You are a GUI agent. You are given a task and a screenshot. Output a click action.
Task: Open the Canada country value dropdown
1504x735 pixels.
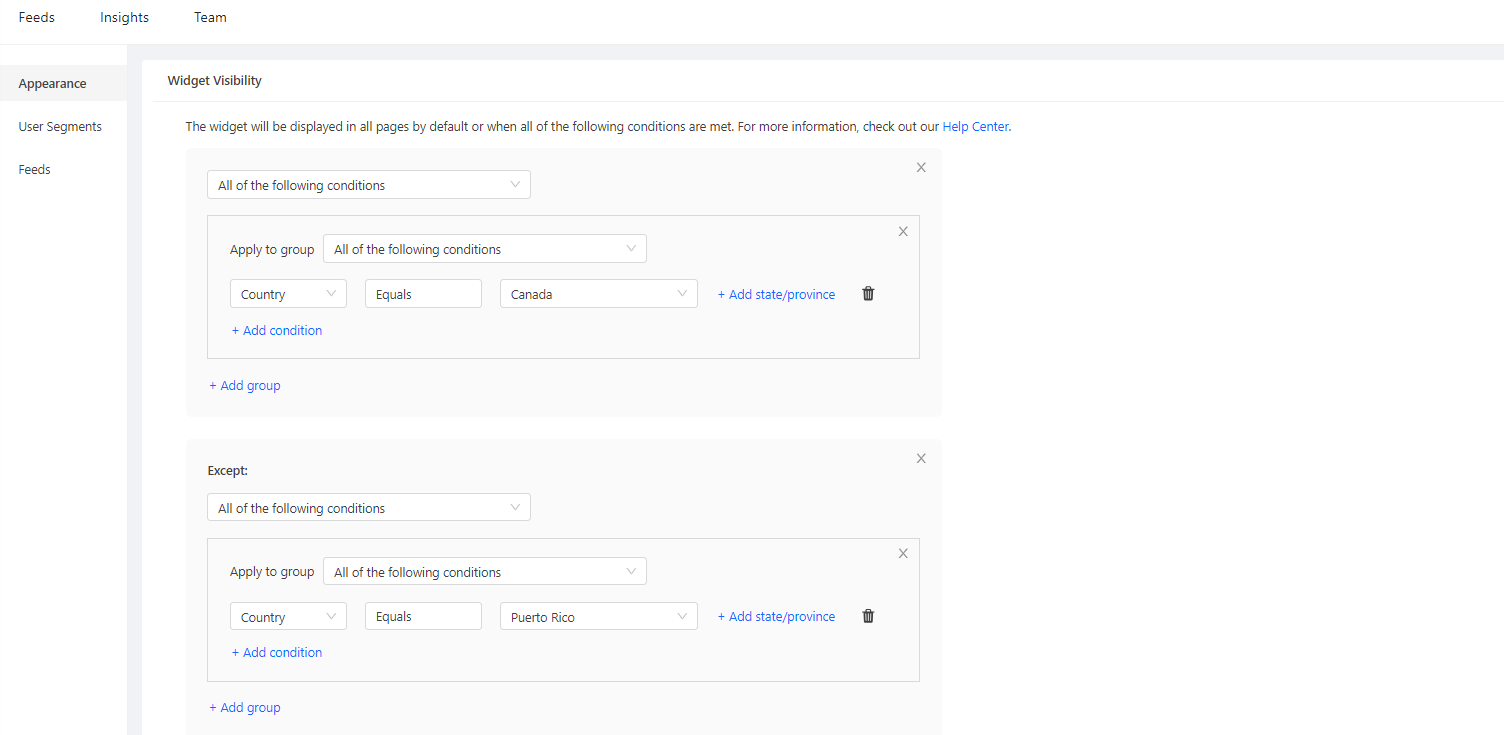pos(599,294)
